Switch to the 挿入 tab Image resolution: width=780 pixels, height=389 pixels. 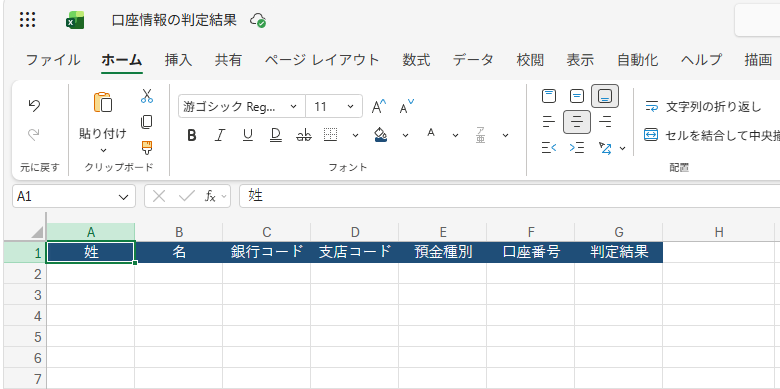point(179,60)
